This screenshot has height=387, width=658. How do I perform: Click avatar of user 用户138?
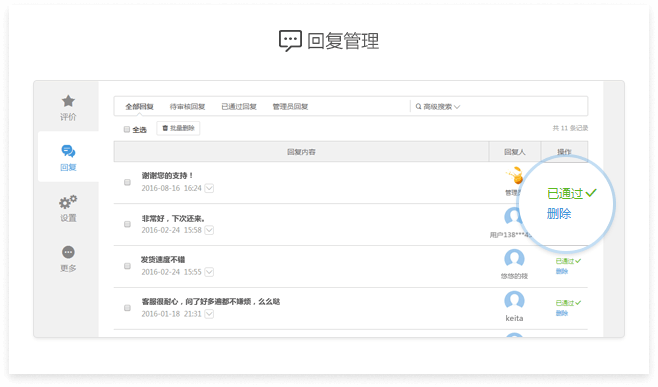pyautogui.click(x=513, y=217)
